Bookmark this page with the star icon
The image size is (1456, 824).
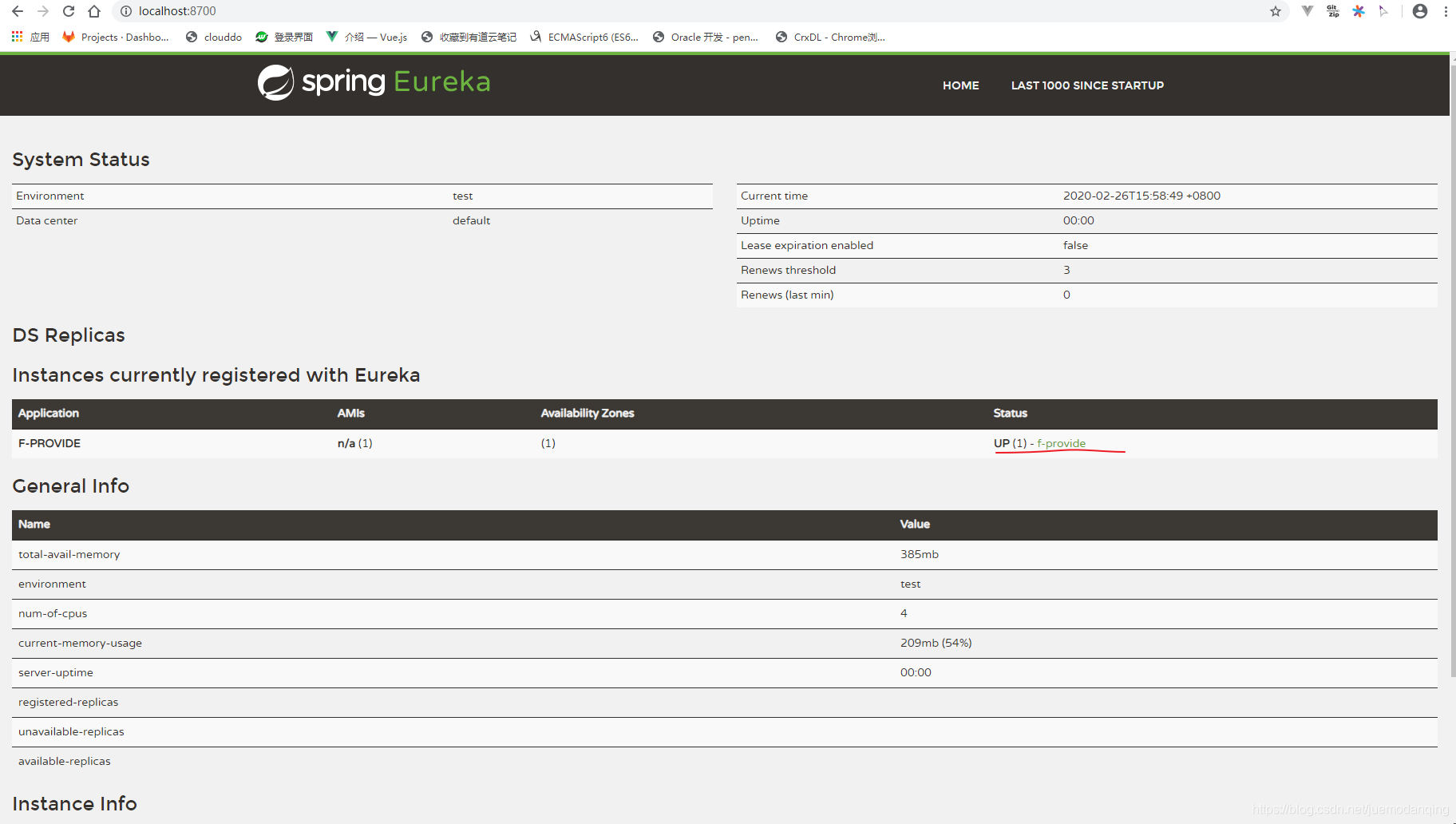[x=1276, y=11]
